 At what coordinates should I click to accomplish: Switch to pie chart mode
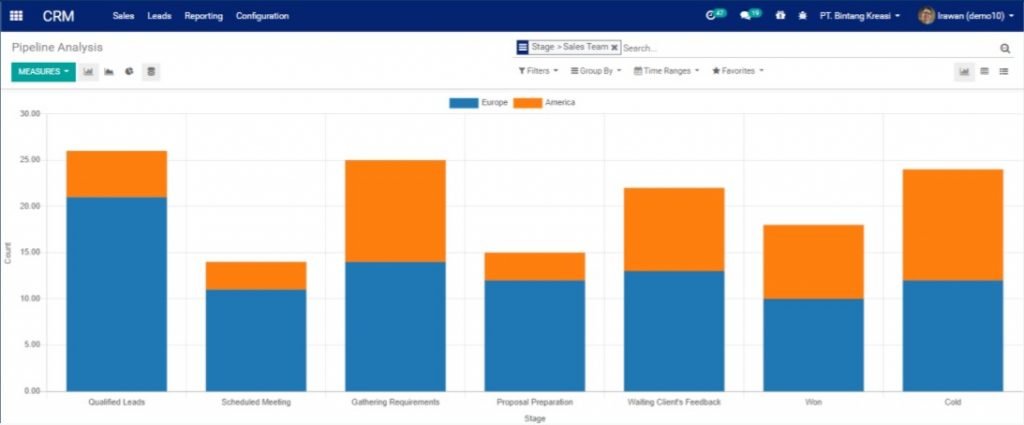pos(129,72)
